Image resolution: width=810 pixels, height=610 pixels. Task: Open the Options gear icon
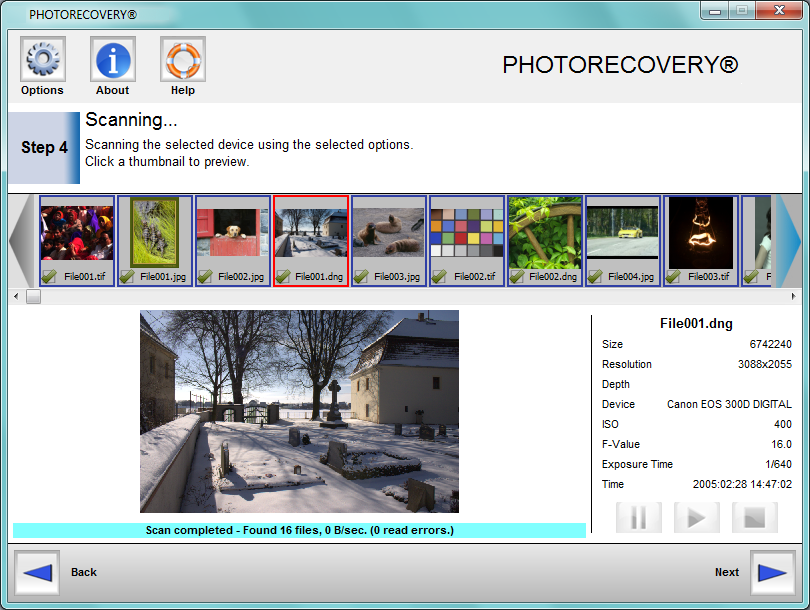[42, 60]
